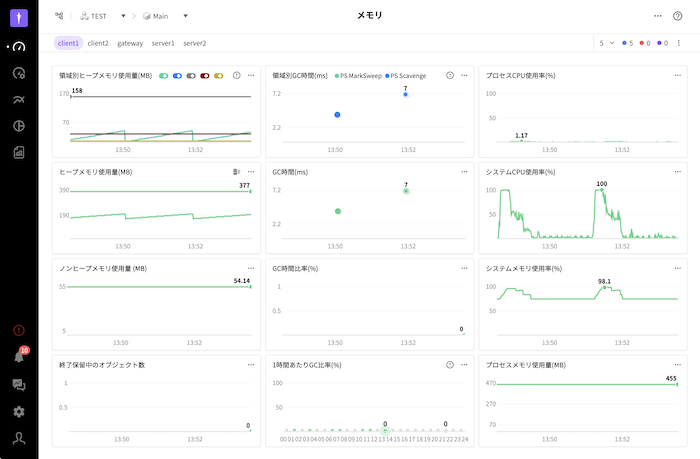700x459 pixels.
Task: Click the notification bell with badge 10
Action: 18,357
